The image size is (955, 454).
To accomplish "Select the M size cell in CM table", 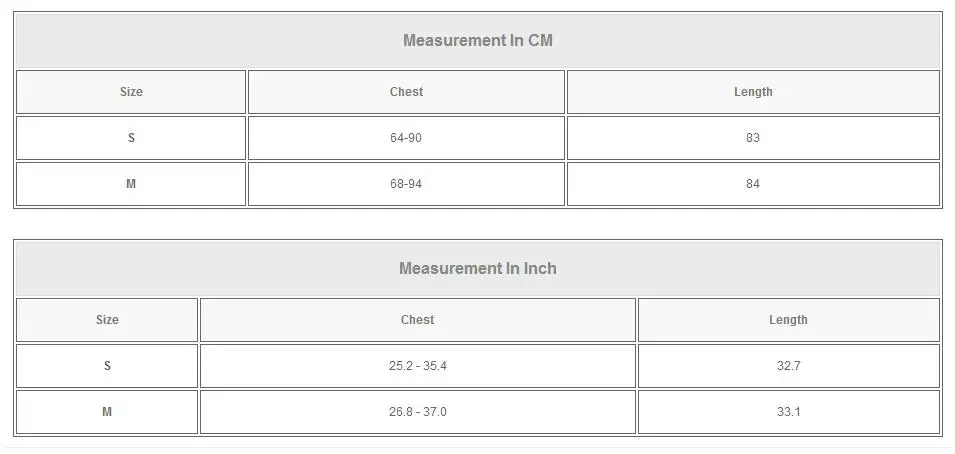I will pos(131,184).
